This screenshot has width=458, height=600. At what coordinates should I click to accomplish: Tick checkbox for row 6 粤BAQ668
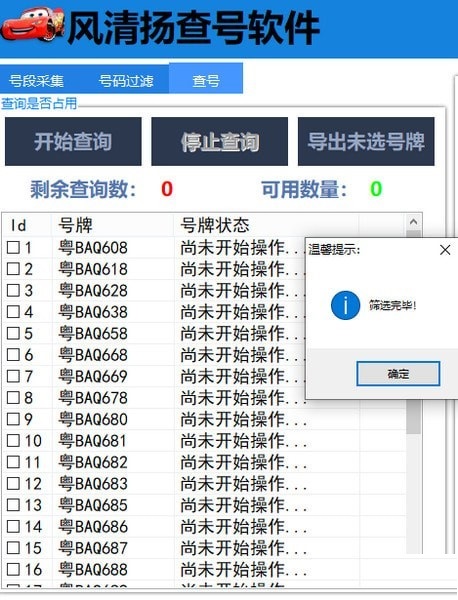click(13, 355)
